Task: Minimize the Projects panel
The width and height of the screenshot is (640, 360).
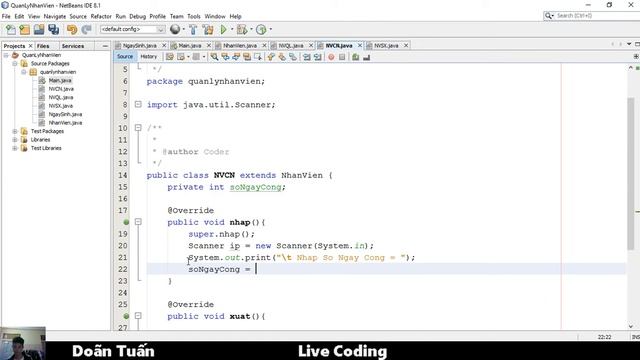Action: 105,46
